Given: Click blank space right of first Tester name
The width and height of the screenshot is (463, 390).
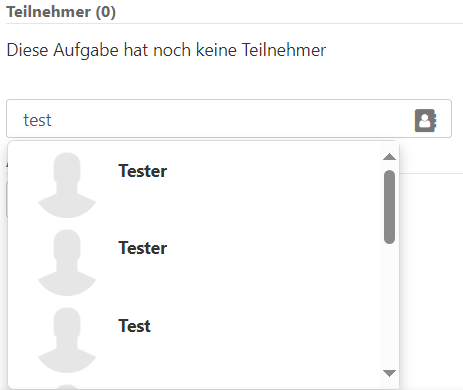Looking at the screenshot, I should point(273,171).
